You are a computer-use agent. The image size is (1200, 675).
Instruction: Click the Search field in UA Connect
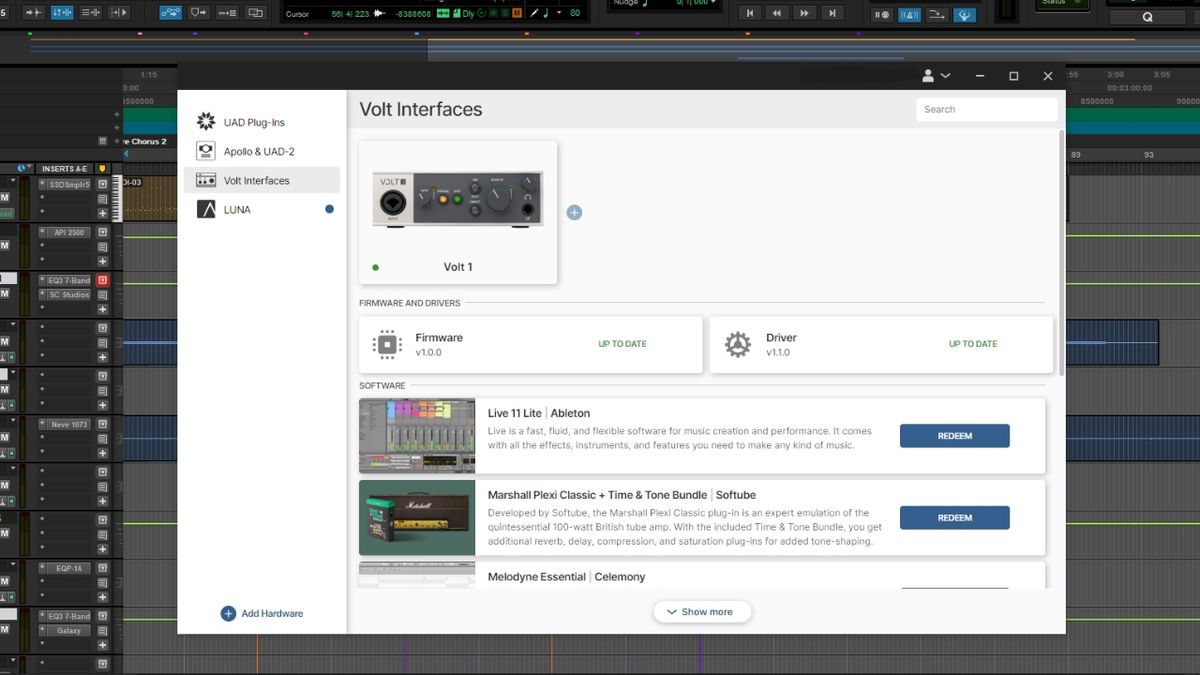[x=986, y=109]
